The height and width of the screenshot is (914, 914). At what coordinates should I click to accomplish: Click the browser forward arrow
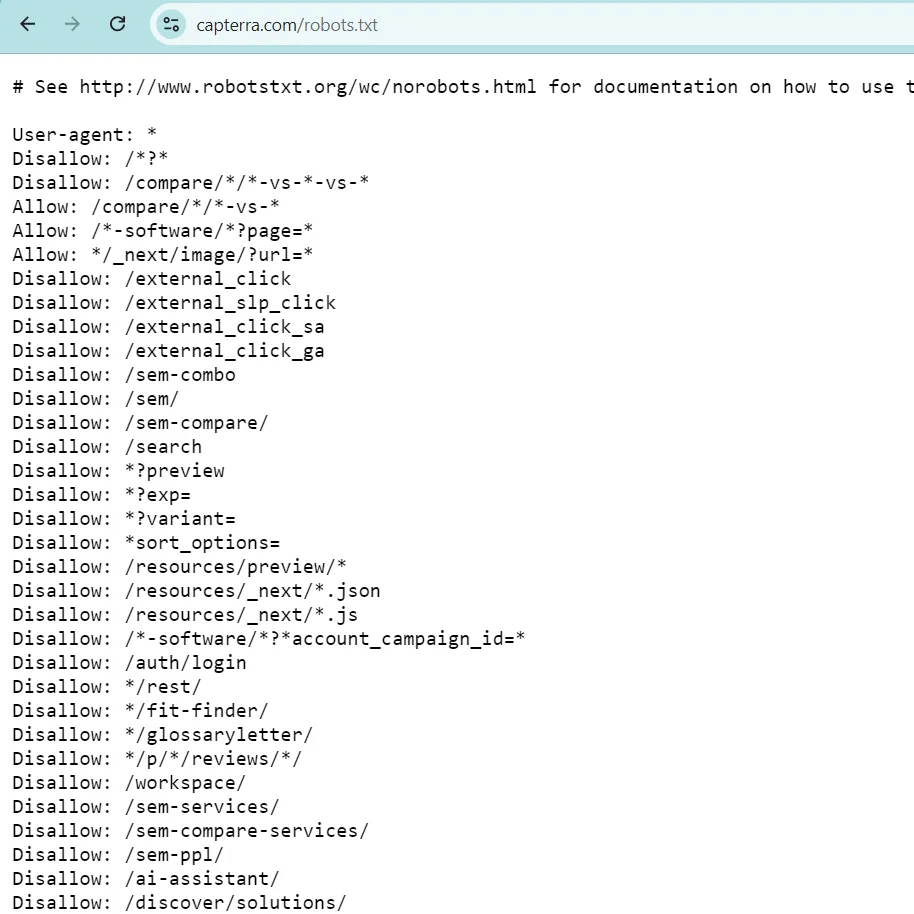[x=72, y=24]
